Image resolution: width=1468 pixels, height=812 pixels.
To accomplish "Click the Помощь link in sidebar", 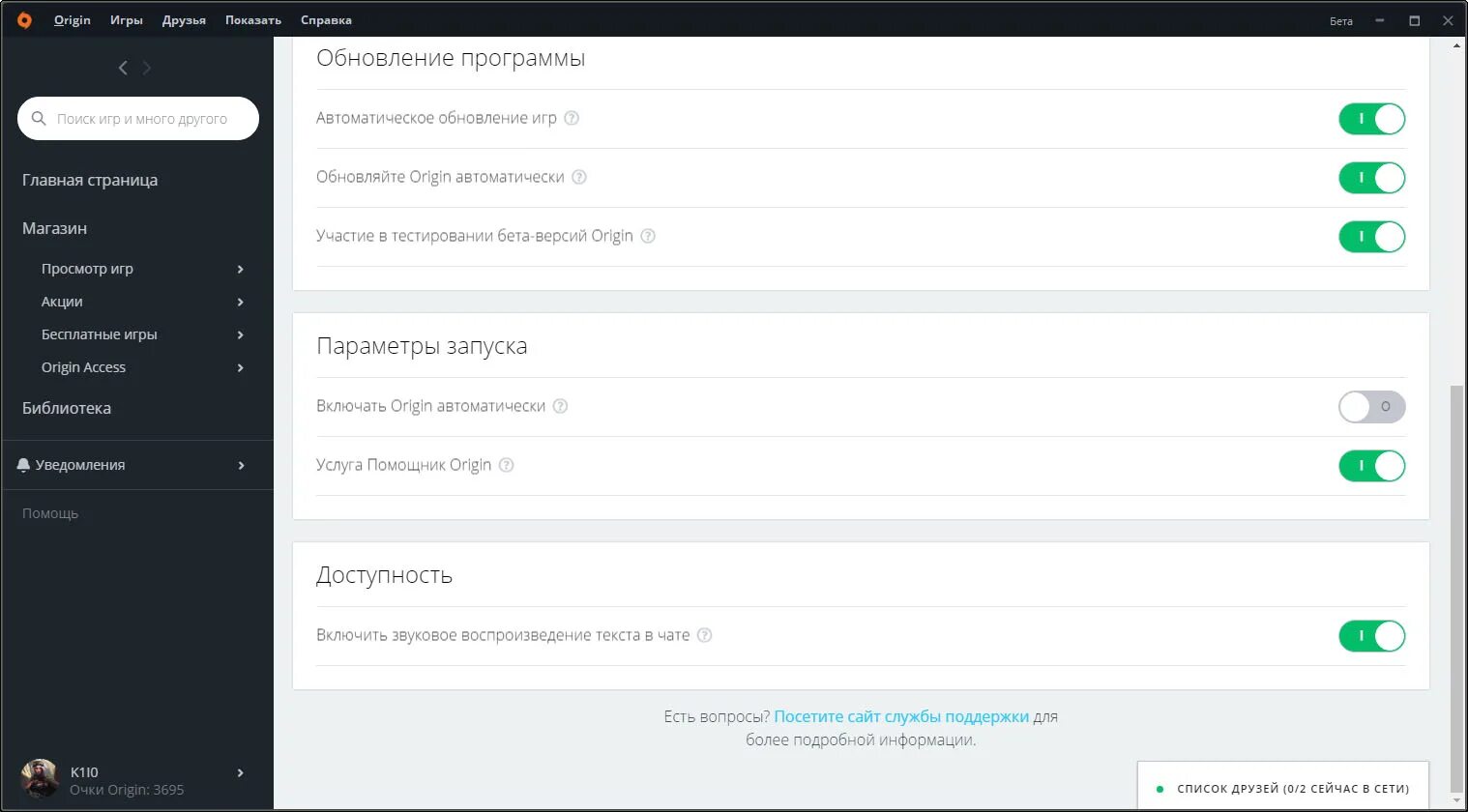I will 50,513.
